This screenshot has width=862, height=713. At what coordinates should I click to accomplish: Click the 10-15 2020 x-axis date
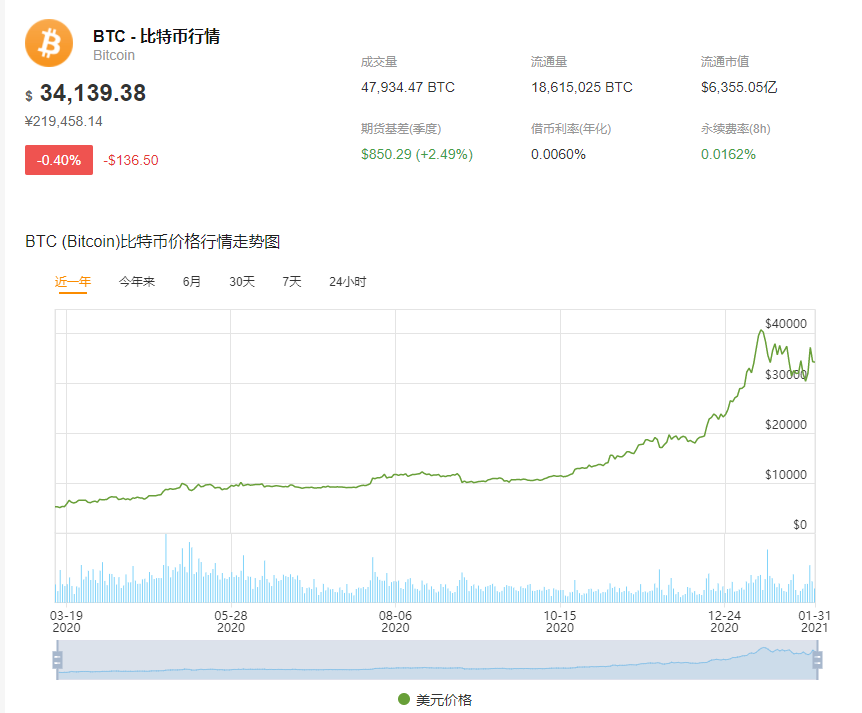pos(560,622)
